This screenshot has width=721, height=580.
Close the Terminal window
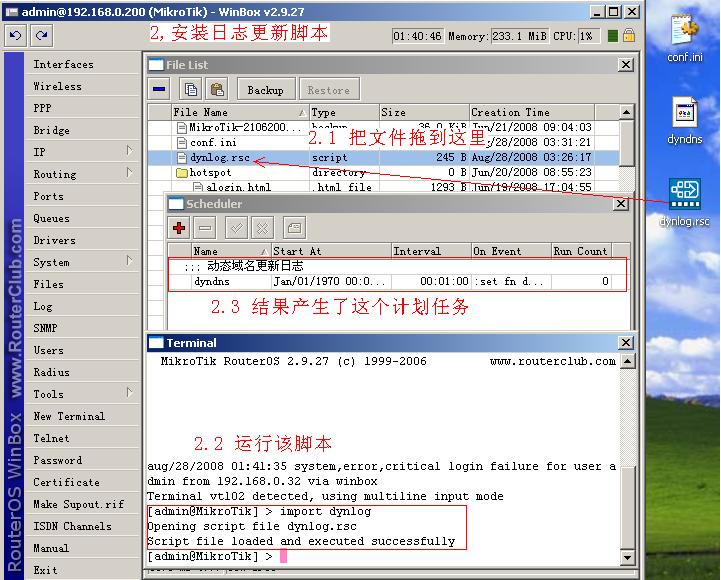[x=626, y=342]
